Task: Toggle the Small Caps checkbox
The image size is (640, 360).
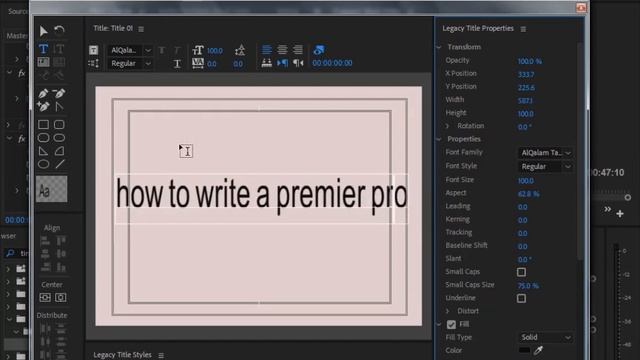Action: (521, 272)
